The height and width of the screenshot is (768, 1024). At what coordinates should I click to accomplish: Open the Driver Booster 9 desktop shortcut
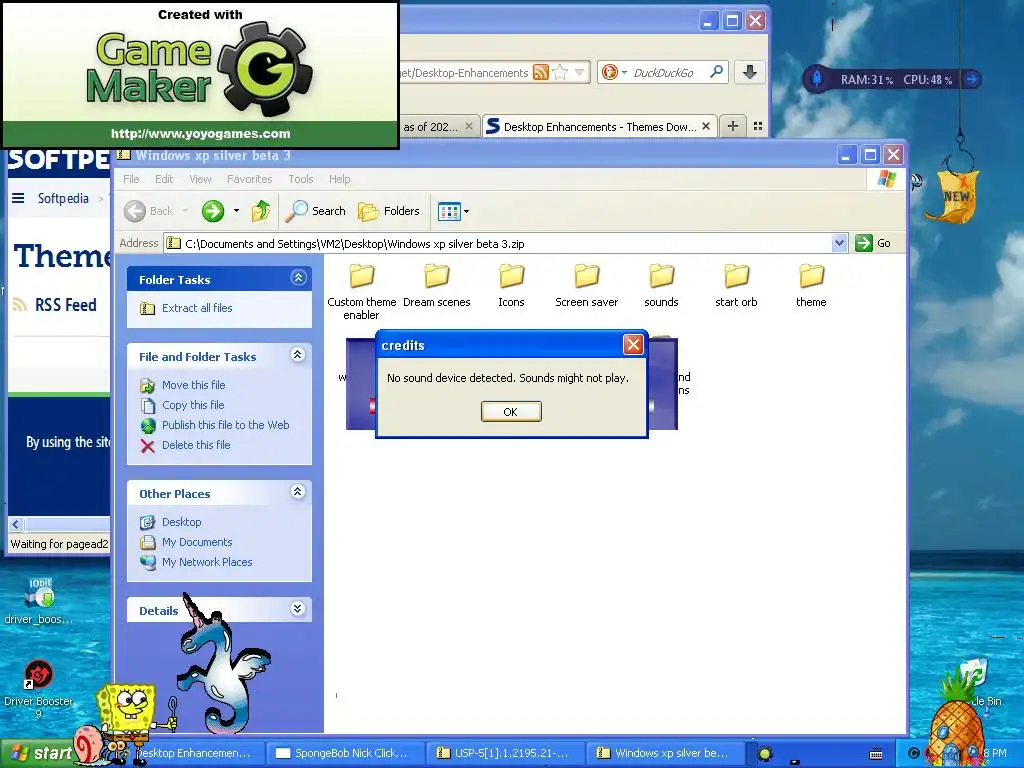(39, 689)
